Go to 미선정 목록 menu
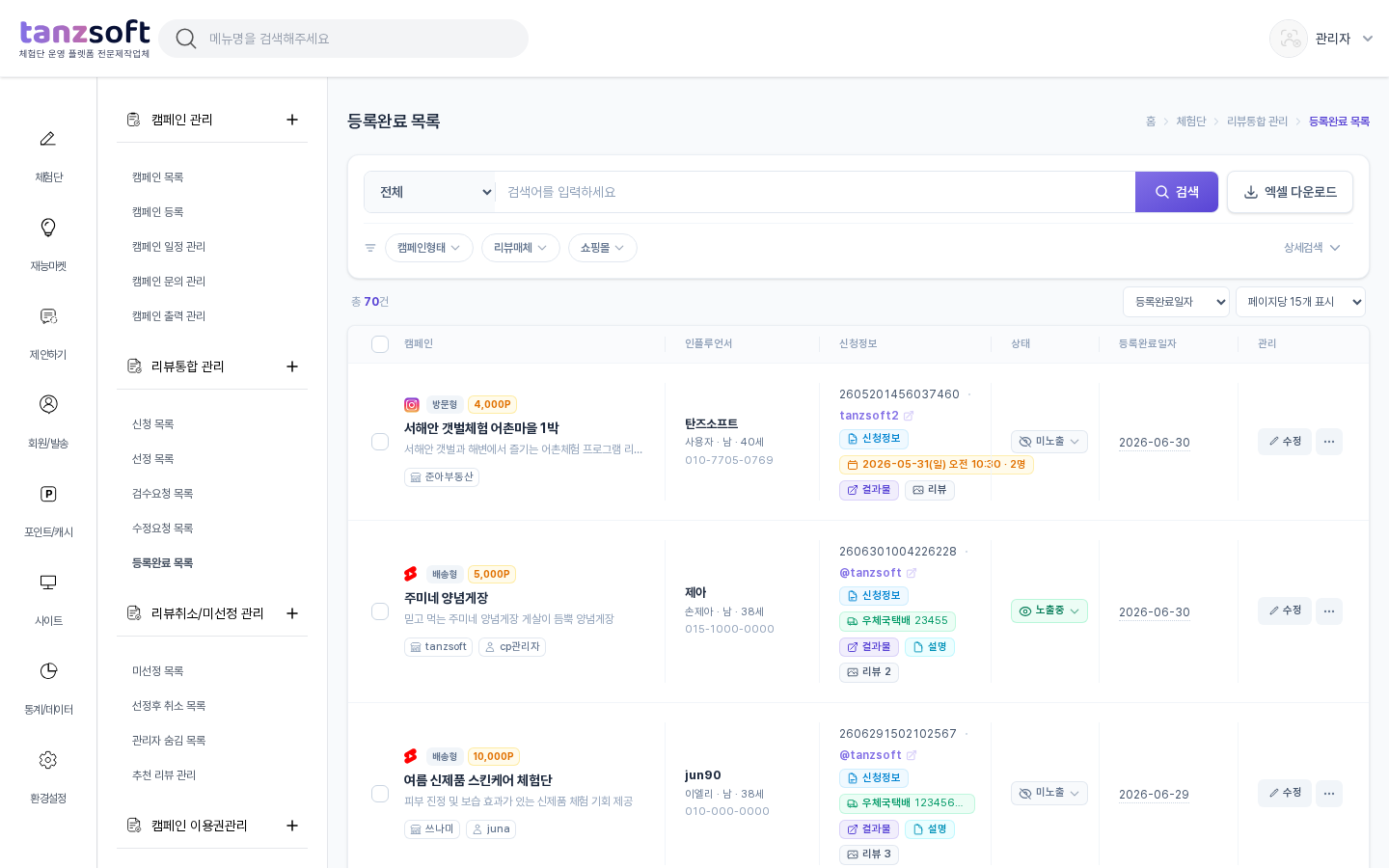 [158, 671]
